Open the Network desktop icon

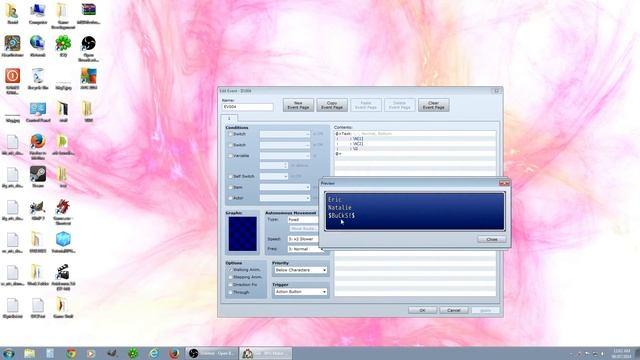[x=38, y=46]
